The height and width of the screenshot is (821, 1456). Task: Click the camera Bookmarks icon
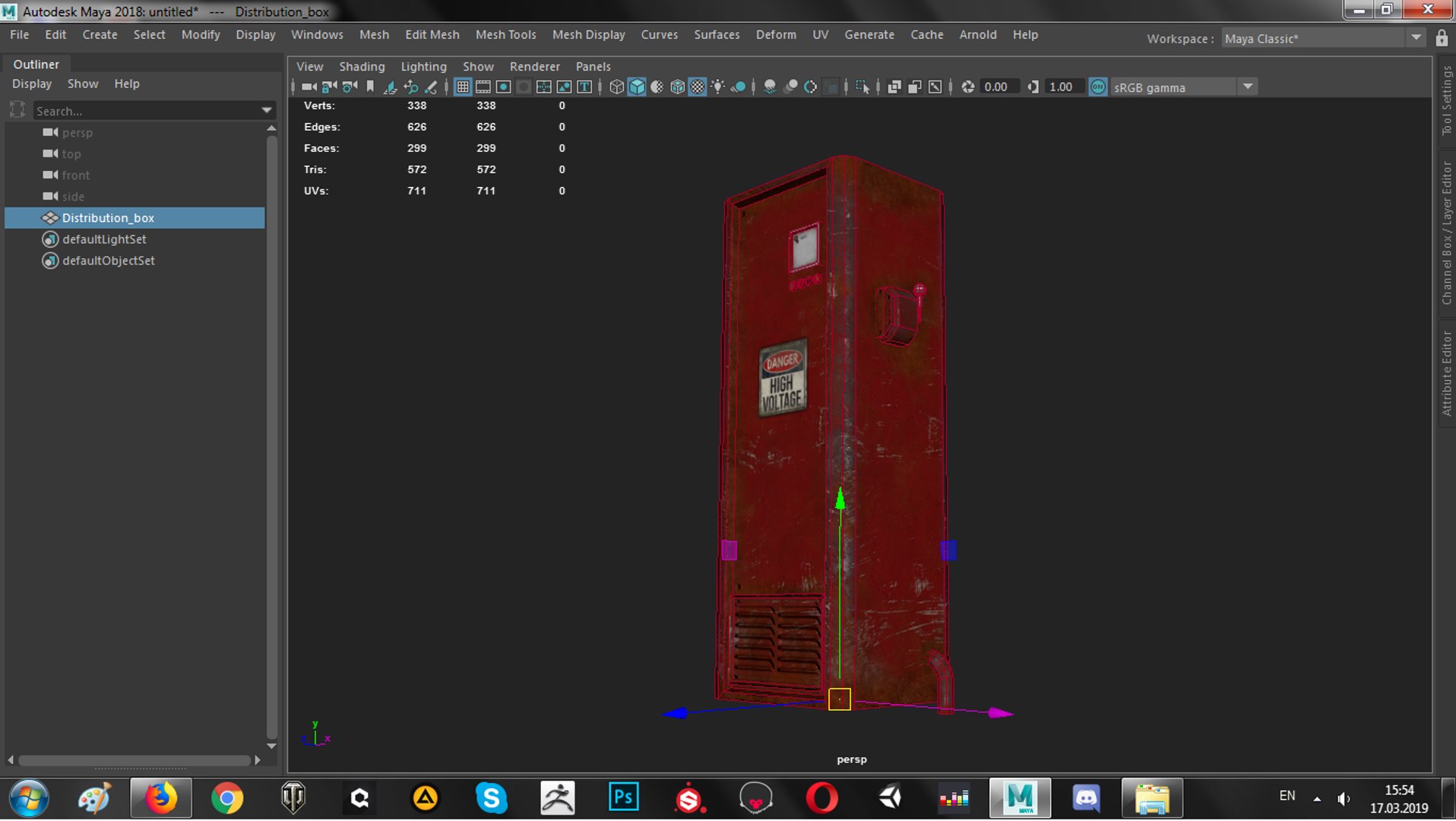(370, 87)
